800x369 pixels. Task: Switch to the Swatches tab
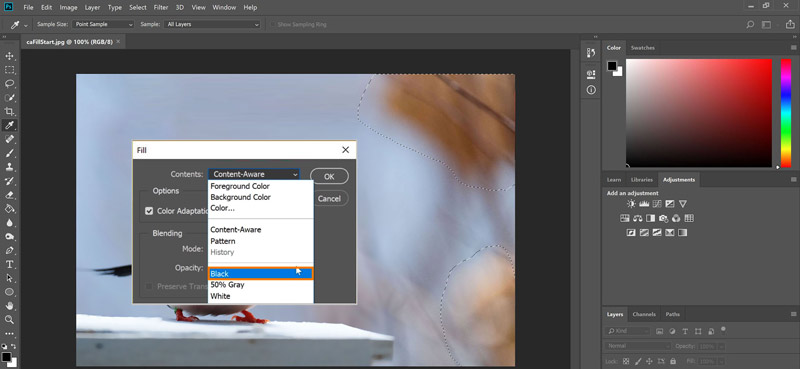click(x=642, y=47)
